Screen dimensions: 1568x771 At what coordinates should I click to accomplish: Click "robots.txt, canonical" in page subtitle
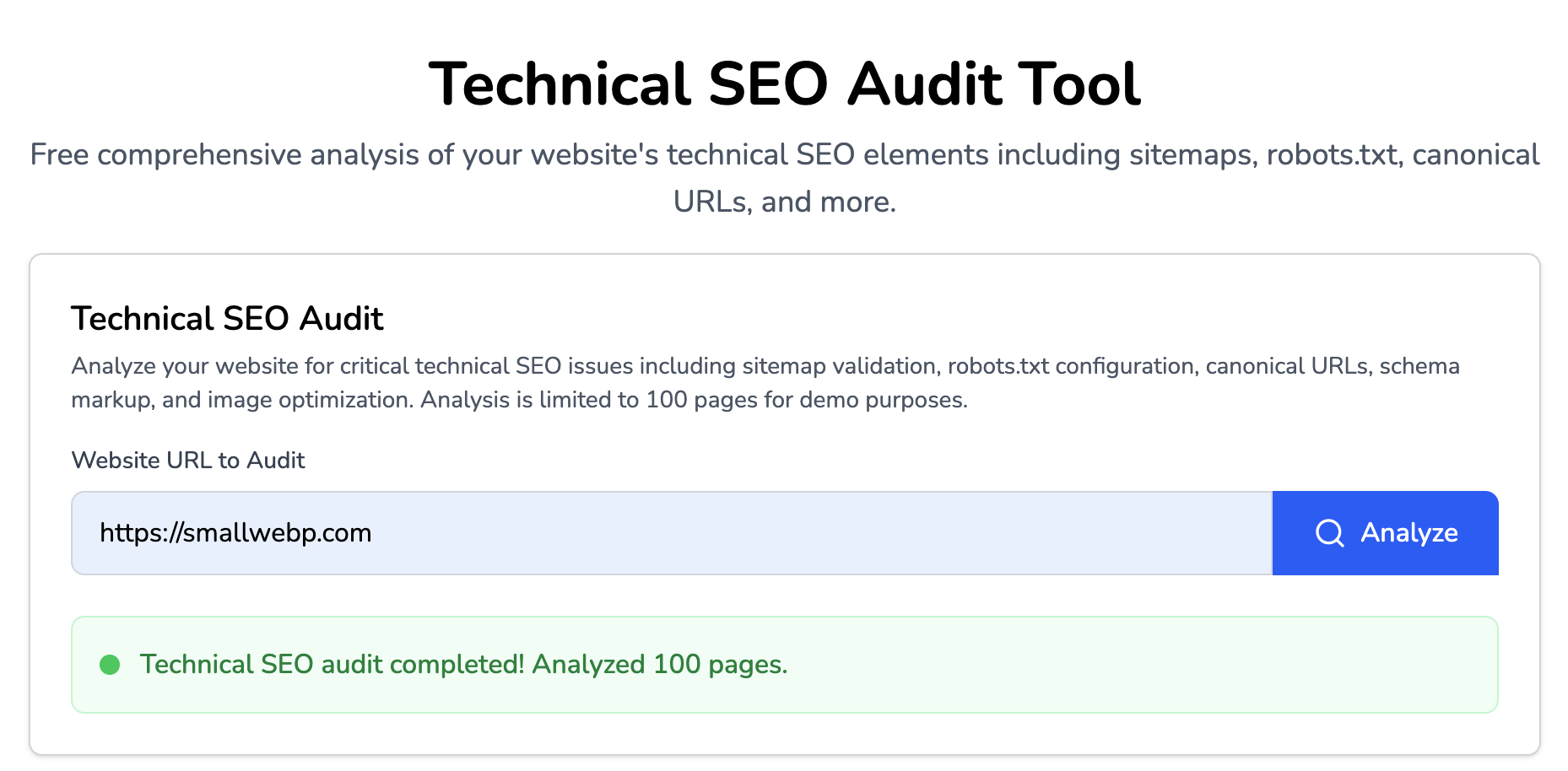point(1403,155)
